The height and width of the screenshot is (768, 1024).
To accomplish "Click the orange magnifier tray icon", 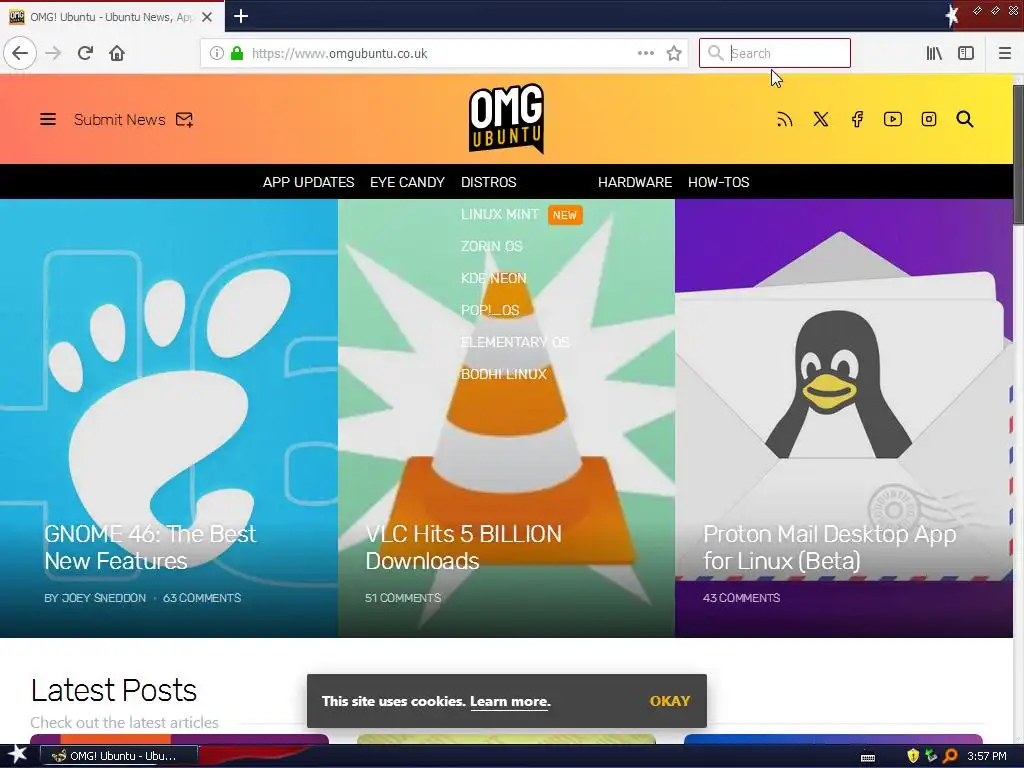I will pos(950,756).
